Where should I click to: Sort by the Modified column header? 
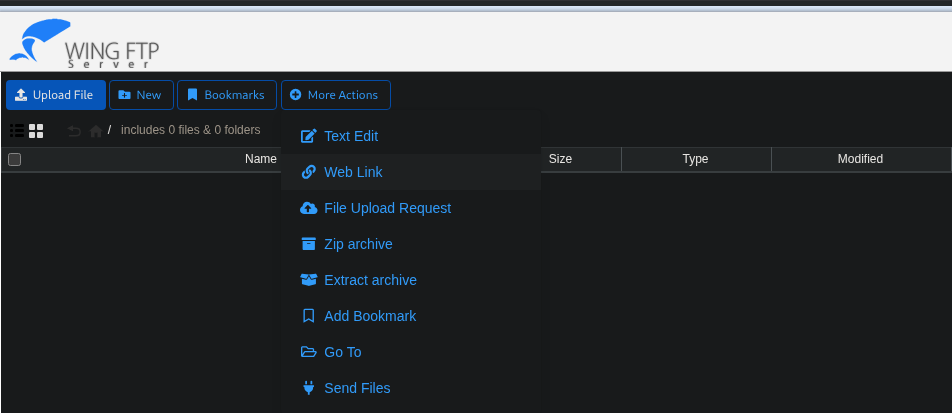click(860, 159)
